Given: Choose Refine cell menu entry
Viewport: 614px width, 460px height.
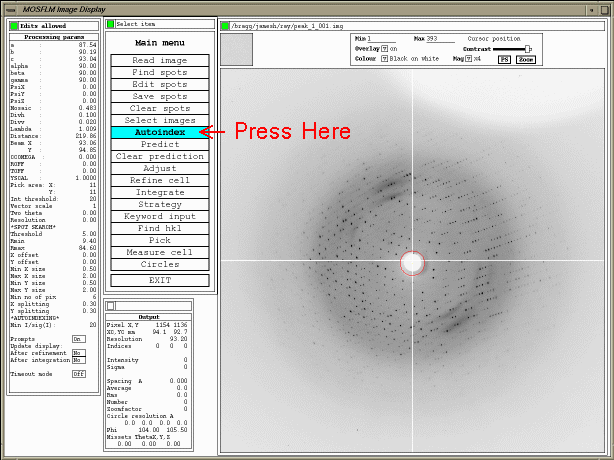Looking at the screenshot, I should coord(160,180).
